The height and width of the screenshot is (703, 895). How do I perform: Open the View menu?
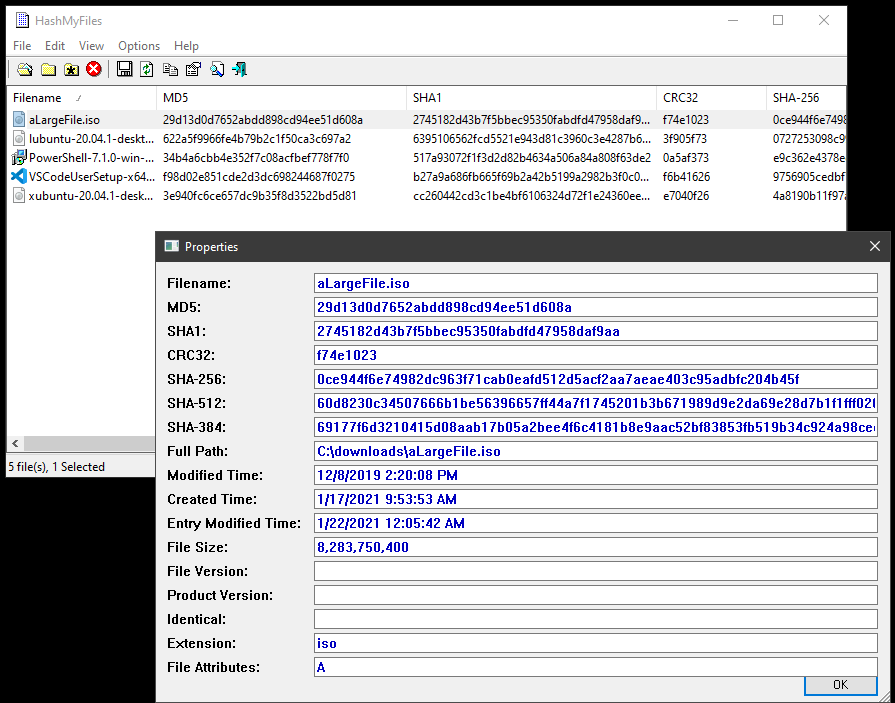click(x=91, y=46)
